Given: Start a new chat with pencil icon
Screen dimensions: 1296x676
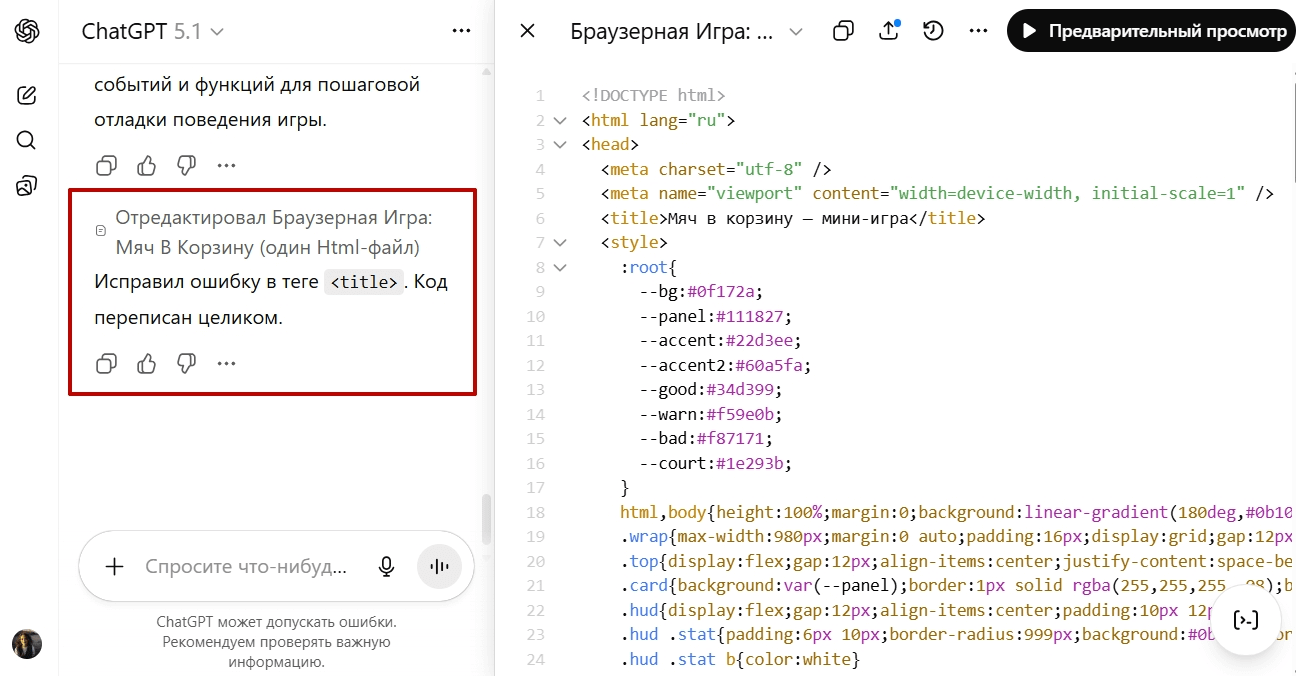Looking at the screenshot, I should 27,96.
